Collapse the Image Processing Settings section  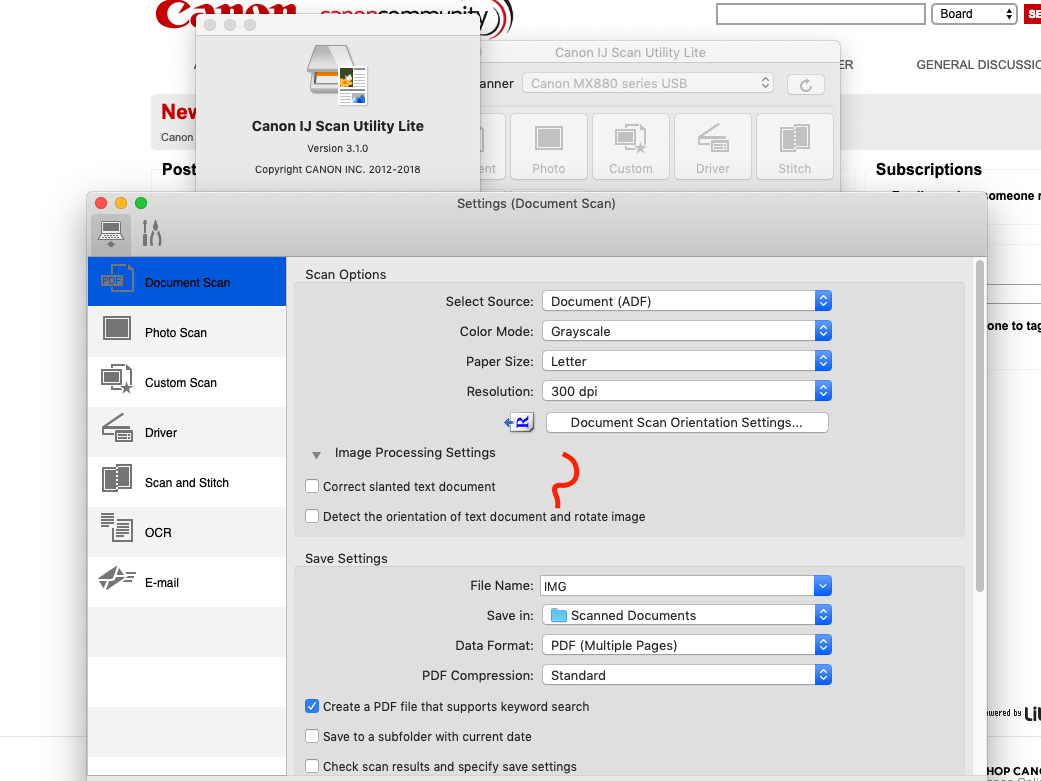pyautogui.click(x=317, y=453)
